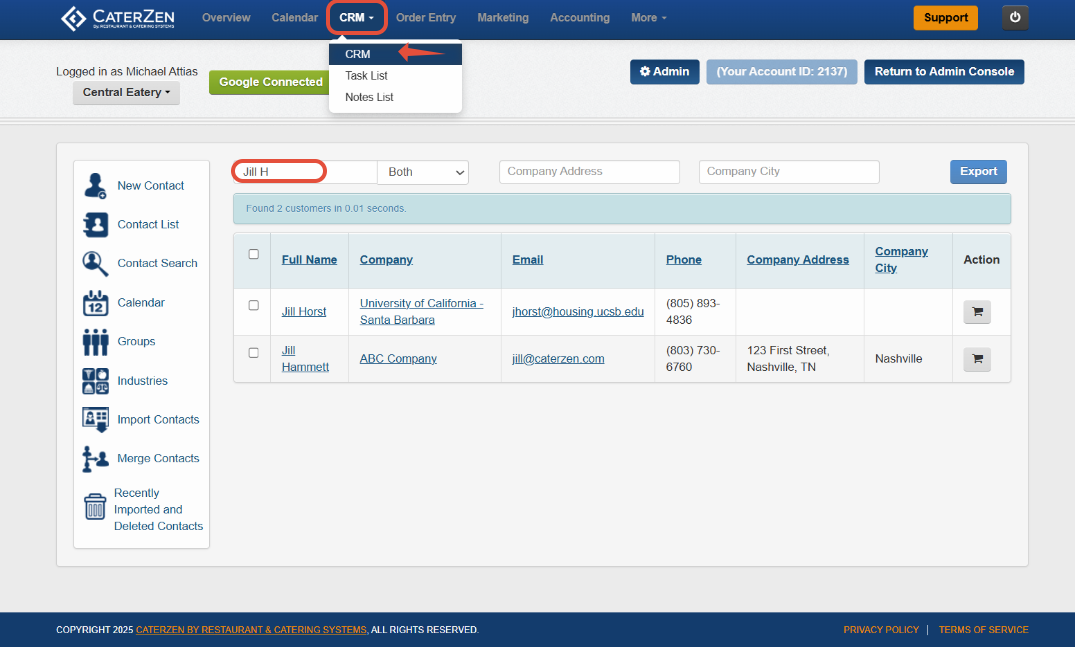Open the Overview tab

click(226, 18)
